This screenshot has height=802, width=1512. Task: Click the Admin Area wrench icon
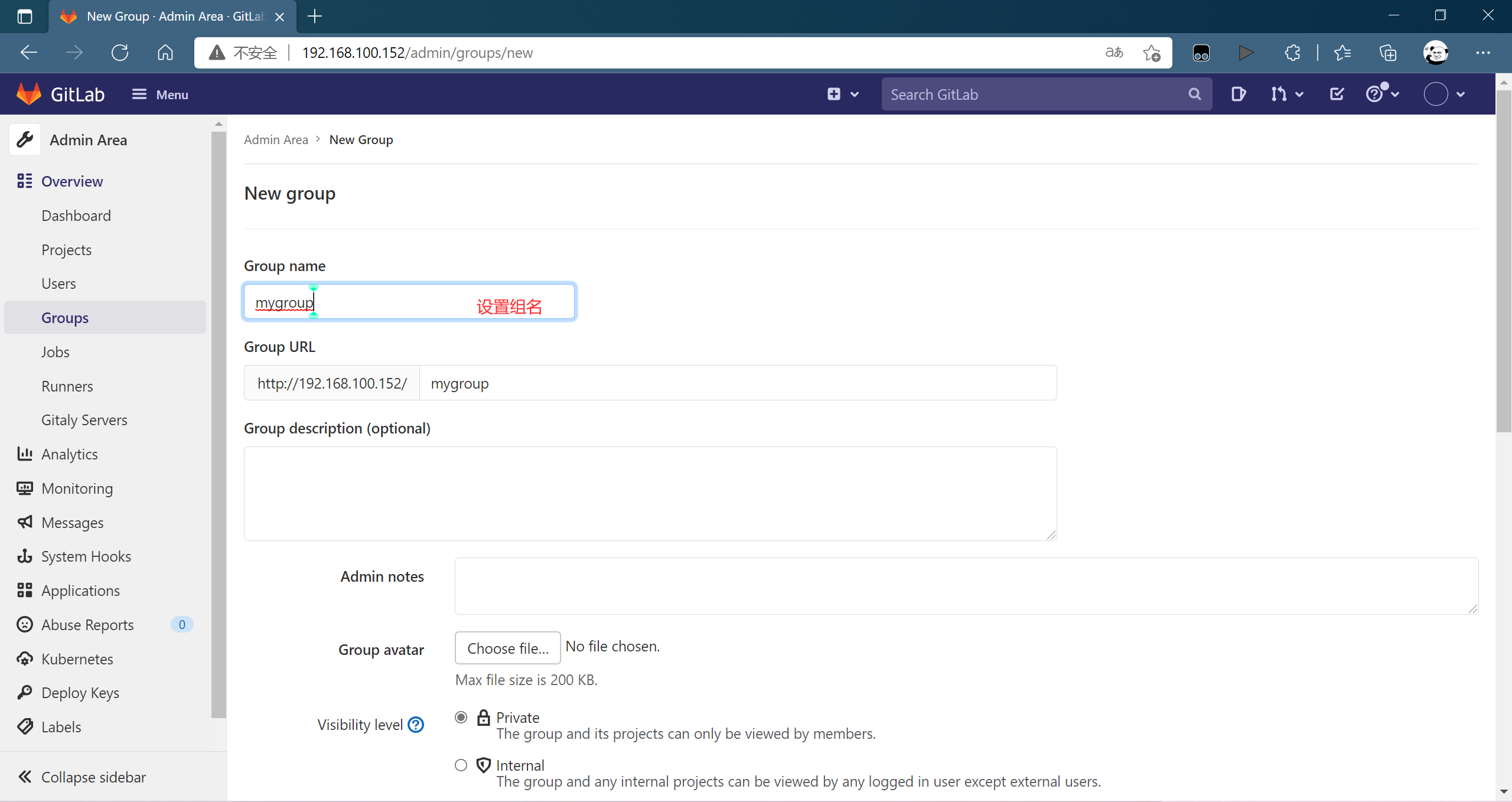point(25,140)
